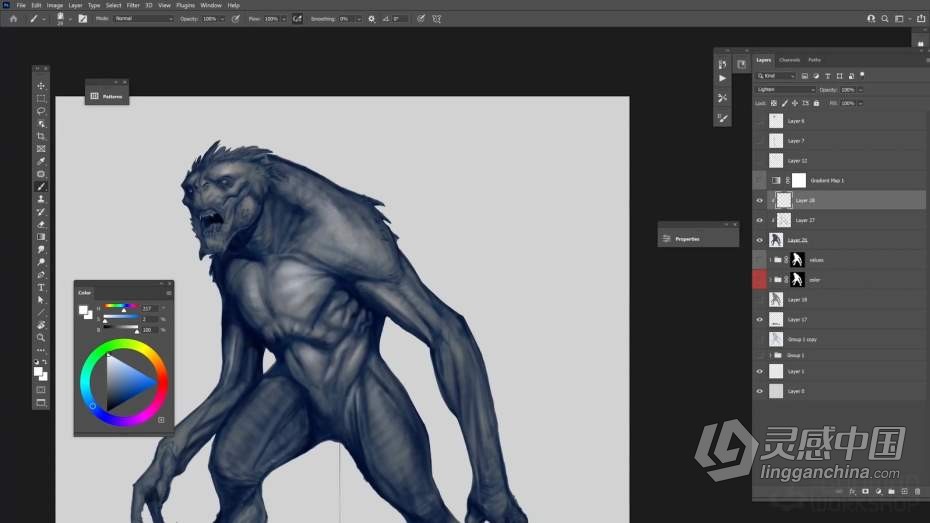Open the Color panel flyout menu
The width and height of the screenshot is (930, 523).
[169, 293]
